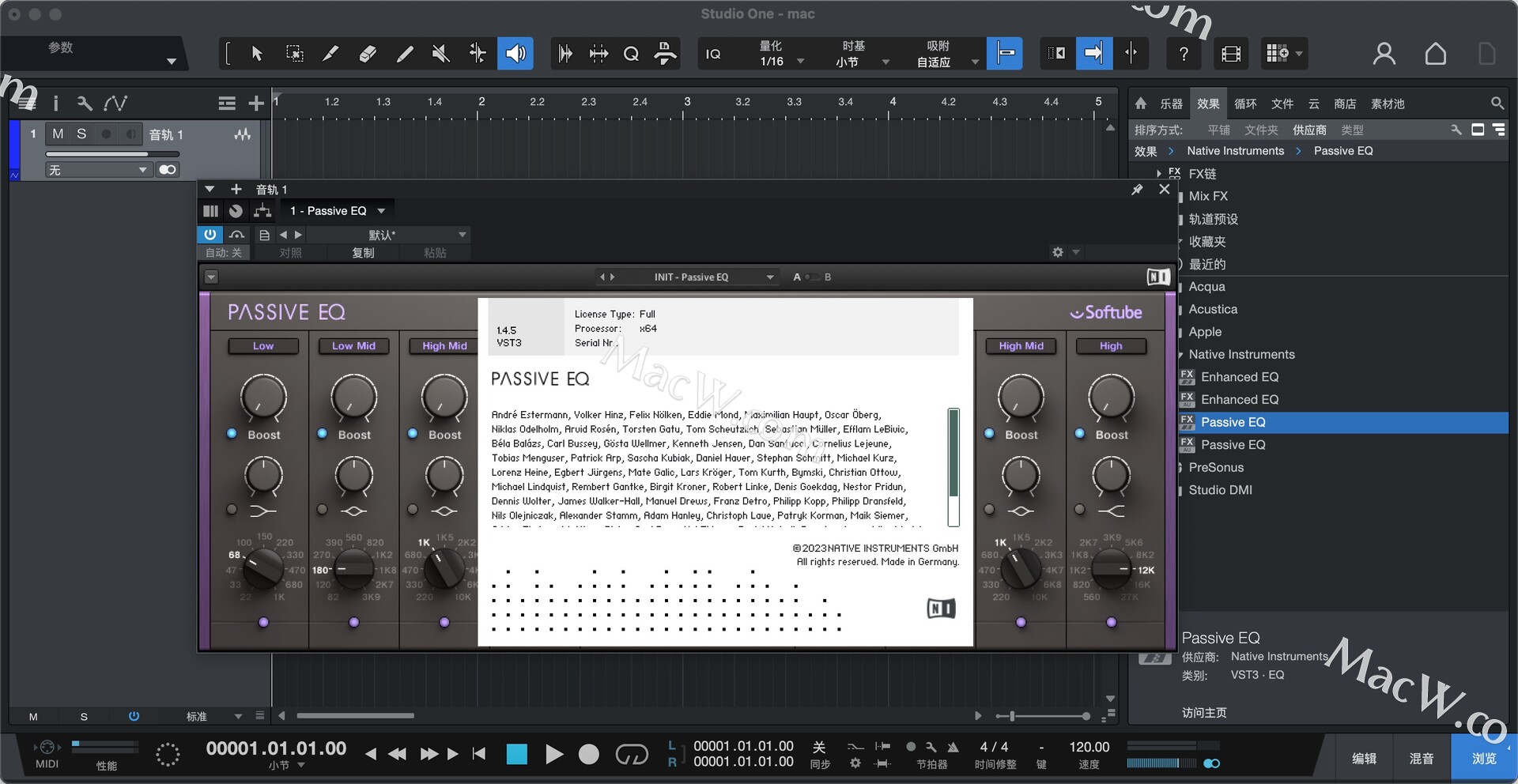Toggle loop in the transport

click(x=632, y=755)
